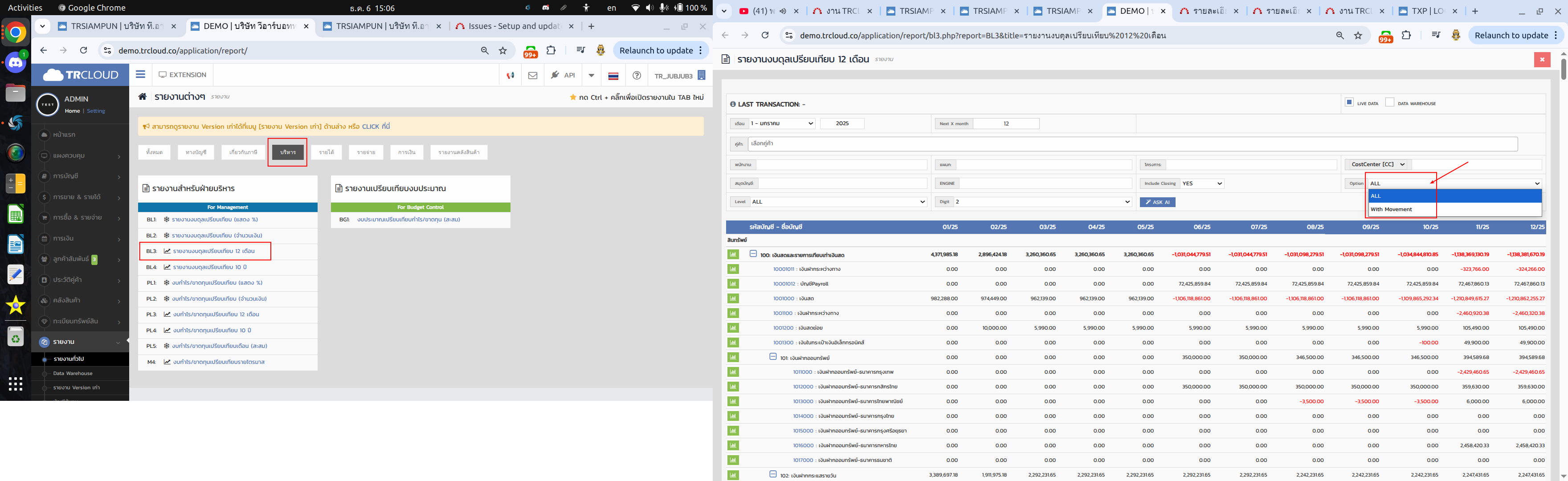Switch to the รายได้ report tab
The height and width of the screenshot is (481, 1568).
[x=326, y=152]
